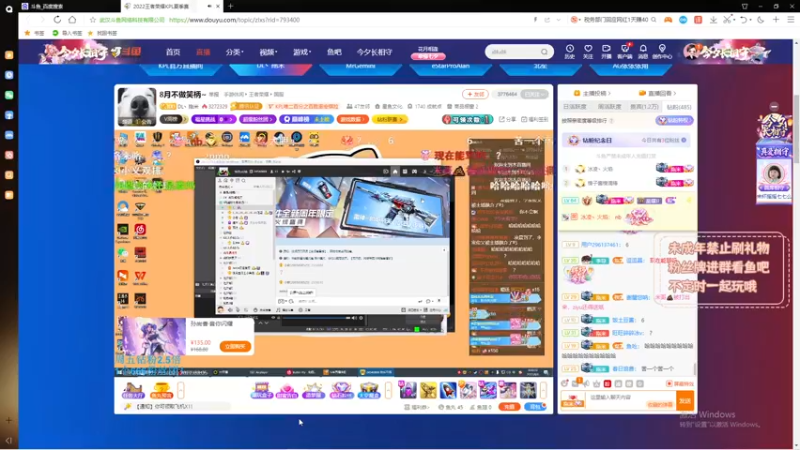Open the red packet icon in chat toolbar
The image size is (800, 450).
[x=607, y=384]
